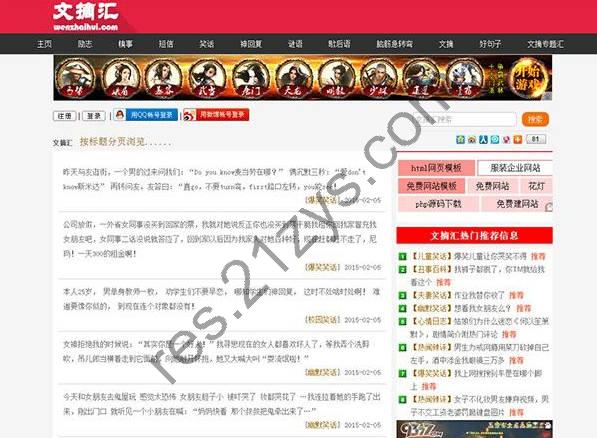Open the 主页 nav item
This screenshot has height=438, width=597.
click(x=44, y=44)
